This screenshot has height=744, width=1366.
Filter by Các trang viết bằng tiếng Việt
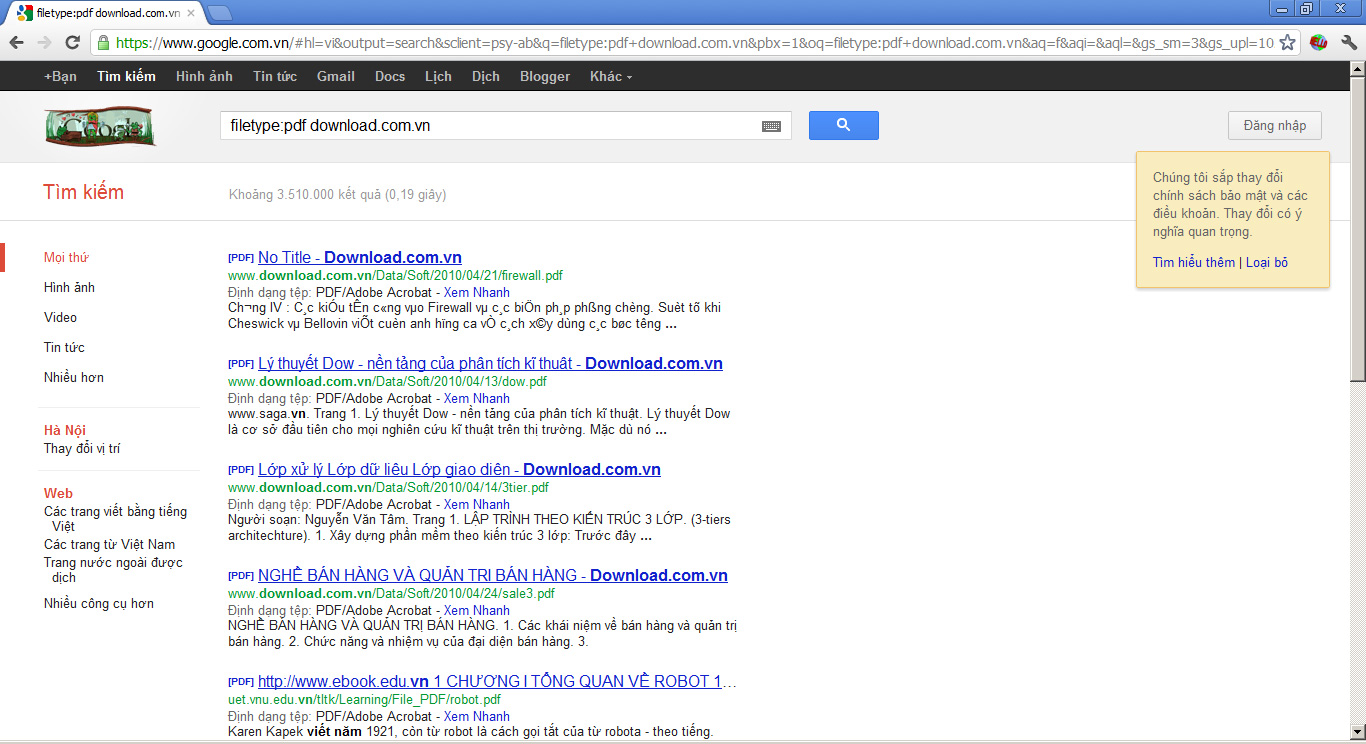(x=115, y=518)
